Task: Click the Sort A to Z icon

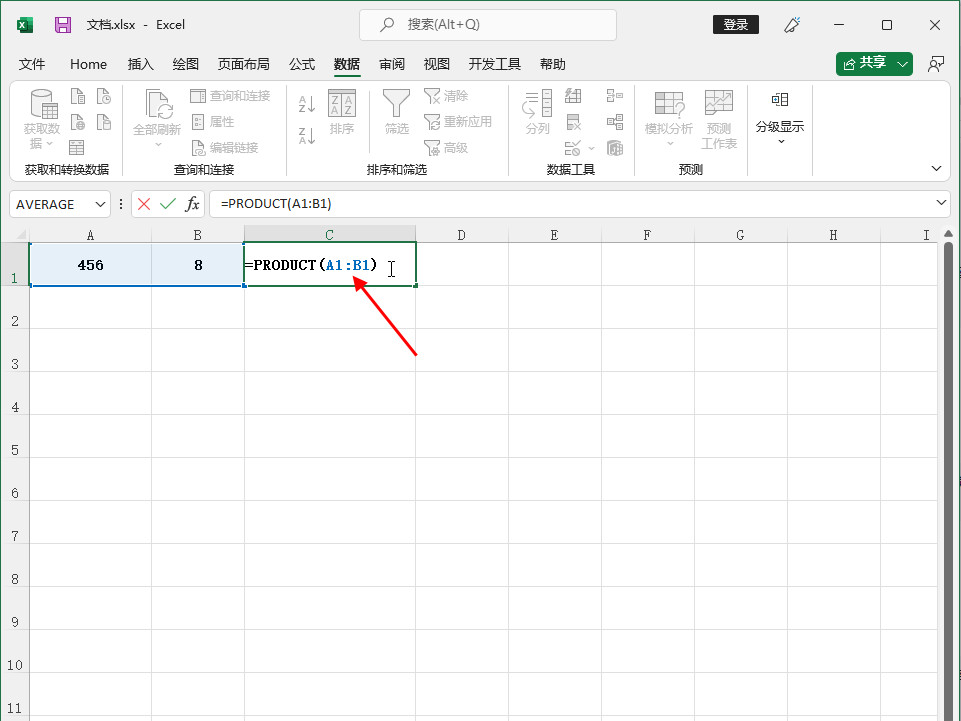Action: coord(307,104)
